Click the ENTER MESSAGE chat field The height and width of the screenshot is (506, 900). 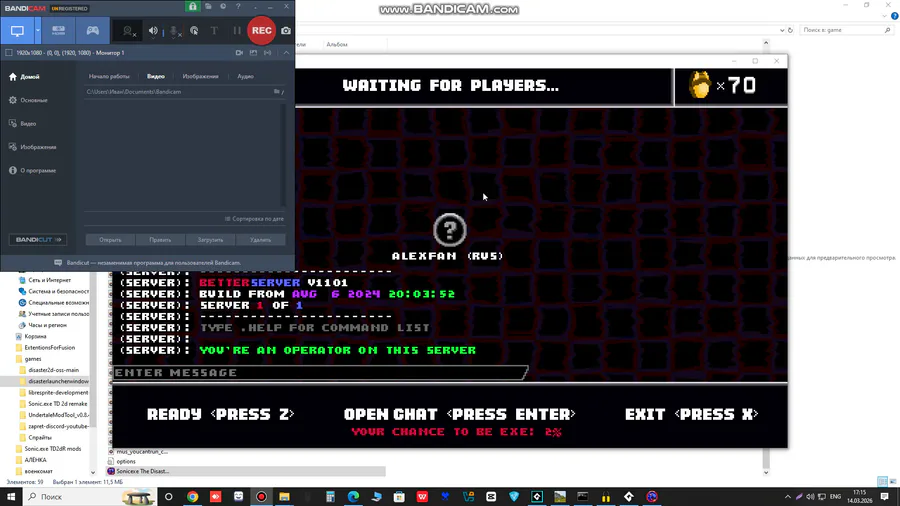coord(319,373)
